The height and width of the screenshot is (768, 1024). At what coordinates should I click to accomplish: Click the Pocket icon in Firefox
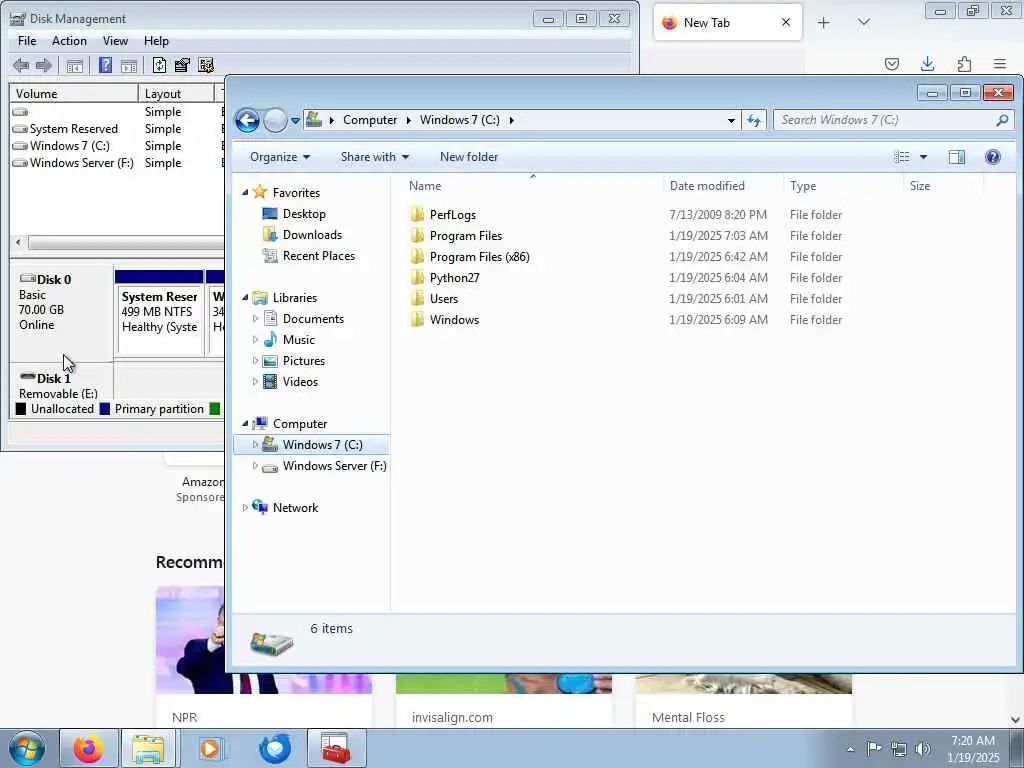point(891,63)
